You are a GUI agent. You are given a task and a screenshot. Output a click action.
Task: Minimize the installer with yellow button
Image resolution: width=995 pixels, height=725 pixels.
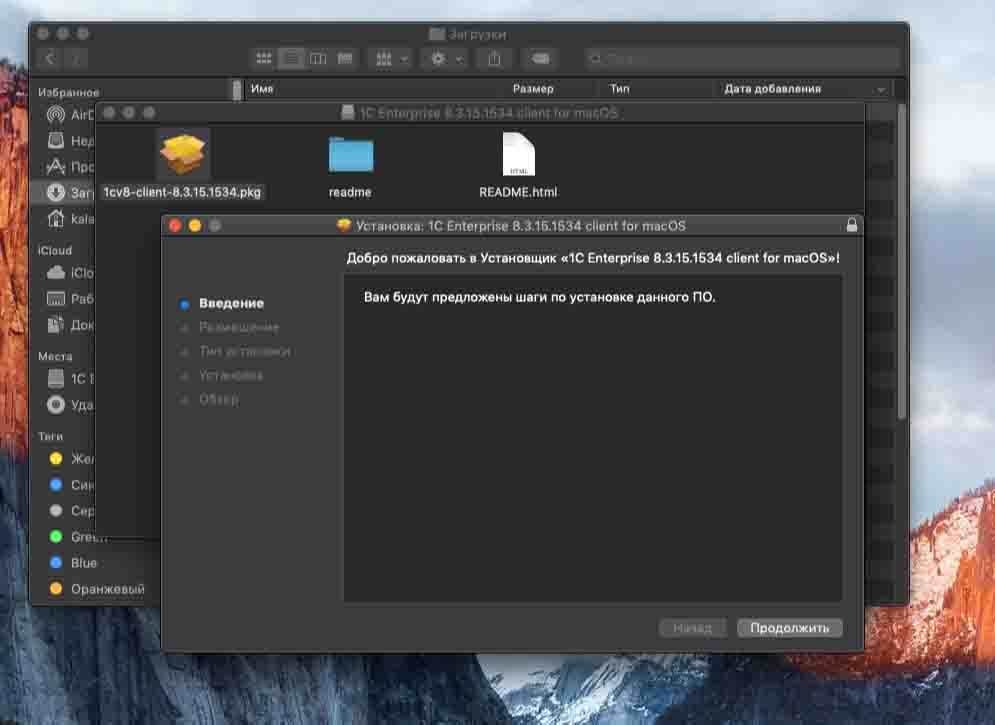coord(195,226)
